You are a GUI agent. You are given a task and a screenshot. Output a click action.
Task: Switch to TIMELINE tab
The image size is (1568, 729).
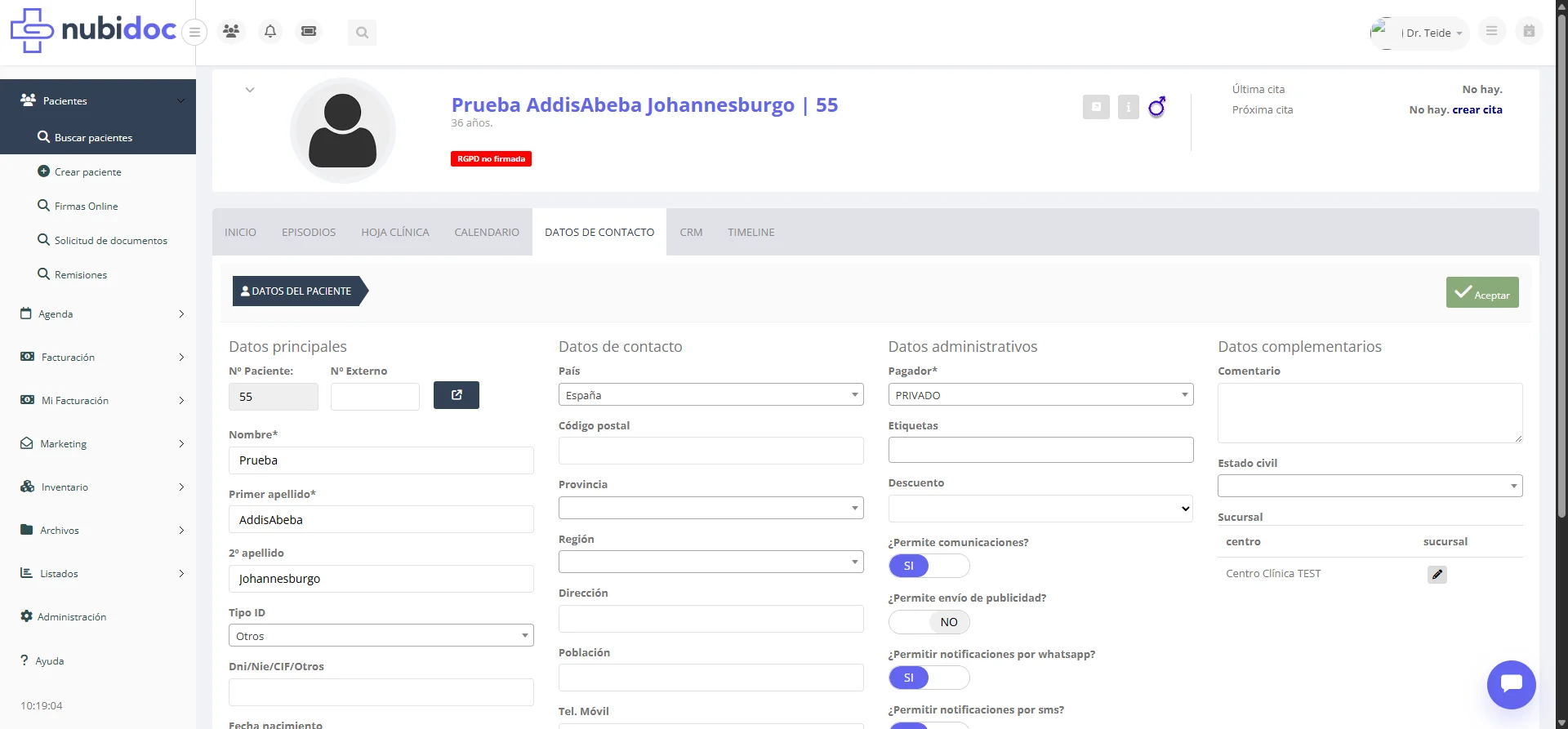751,232
